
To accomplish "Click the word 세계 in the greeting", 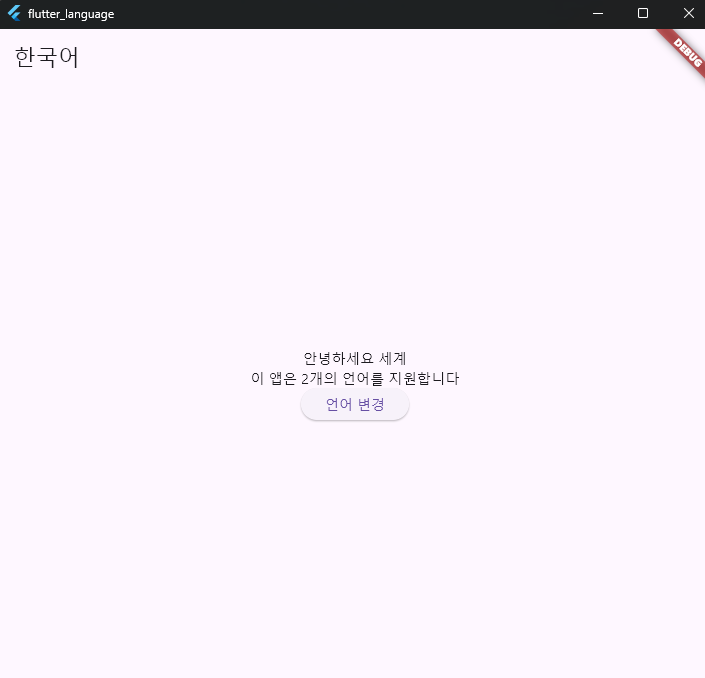I will (x=392, y=358).
